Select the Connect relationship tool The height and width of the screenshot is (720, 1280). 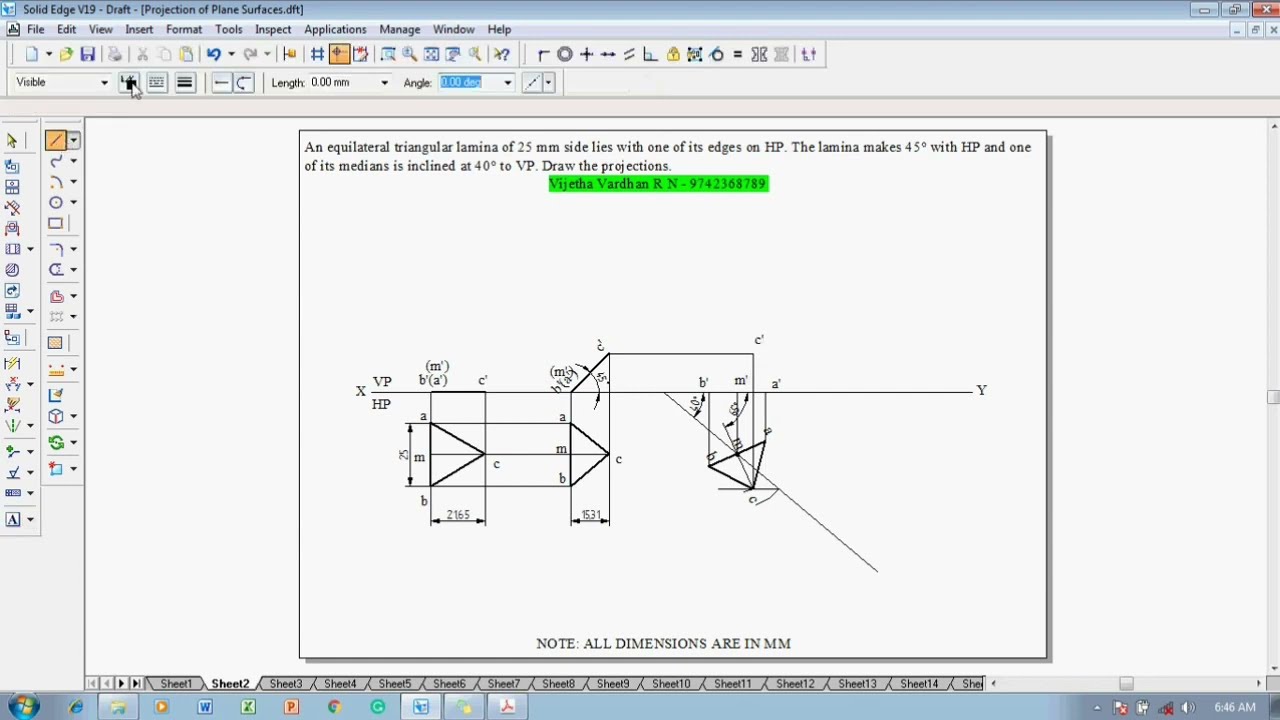[543, 54]
